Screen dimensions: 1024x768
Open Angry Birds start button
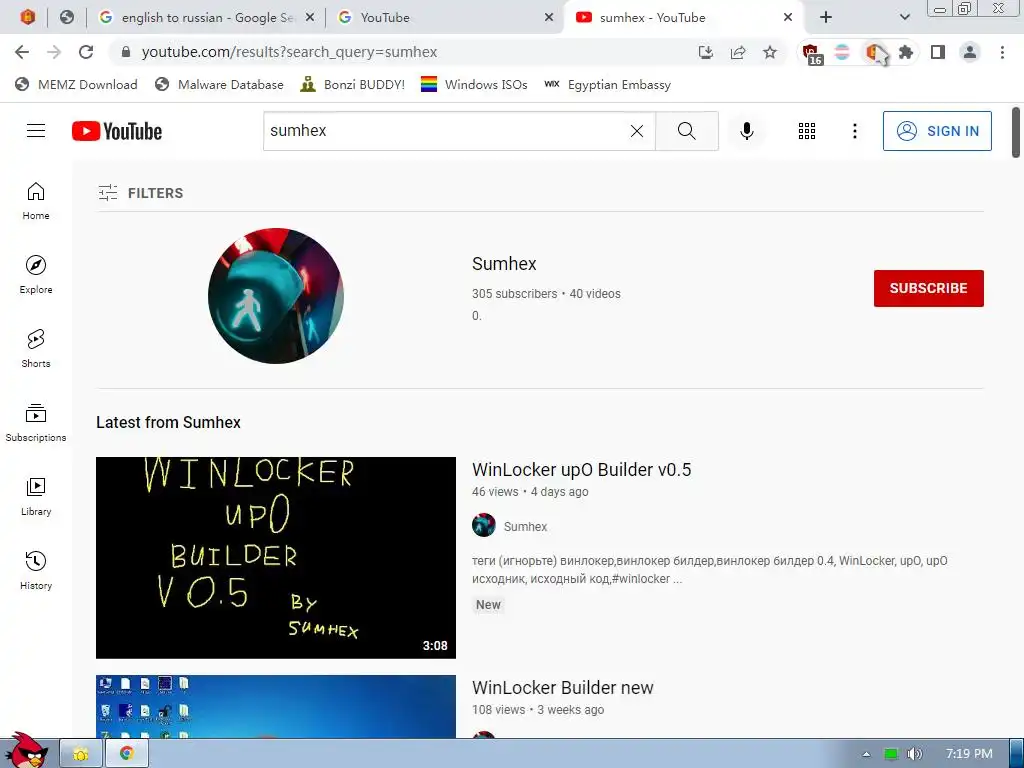tap(26, 751)
